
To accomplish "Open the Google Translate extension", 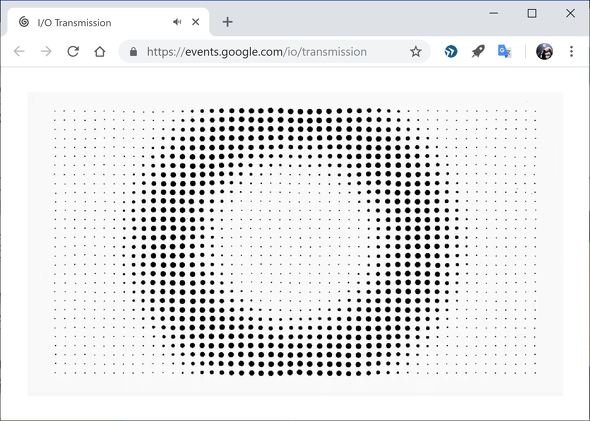I will coord(504,51).
